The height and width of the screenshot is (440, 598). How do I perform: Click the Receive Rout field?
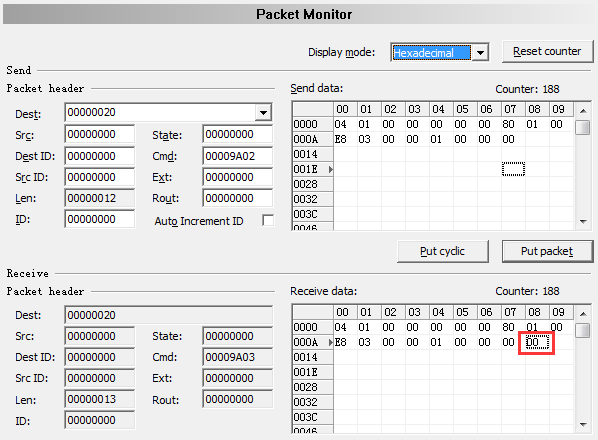(x=237, y=399)
